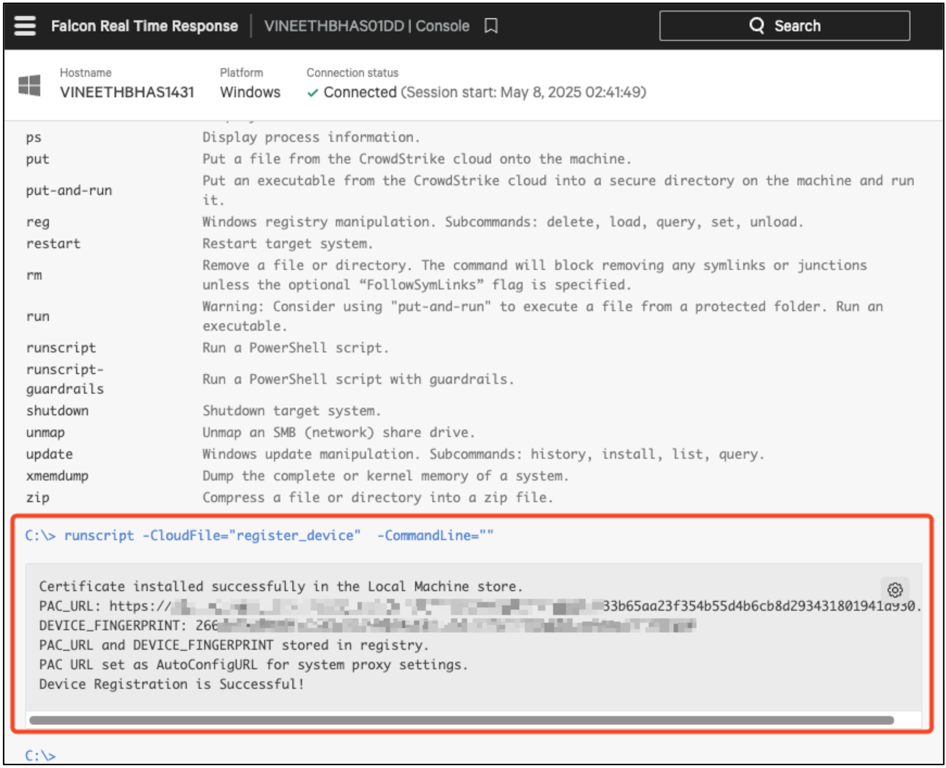Click the empty C:\> command prompt line

coord(40,755)
